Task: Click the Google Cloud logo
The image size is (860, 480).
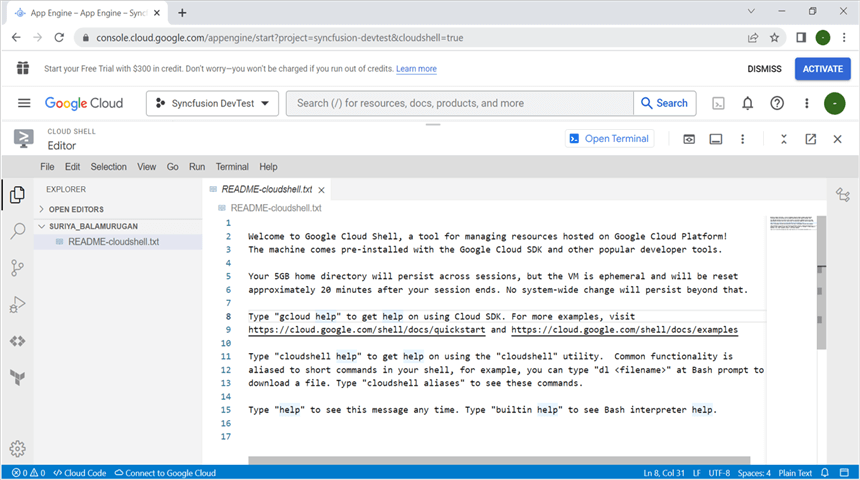Action: click(x=84, y=103)
